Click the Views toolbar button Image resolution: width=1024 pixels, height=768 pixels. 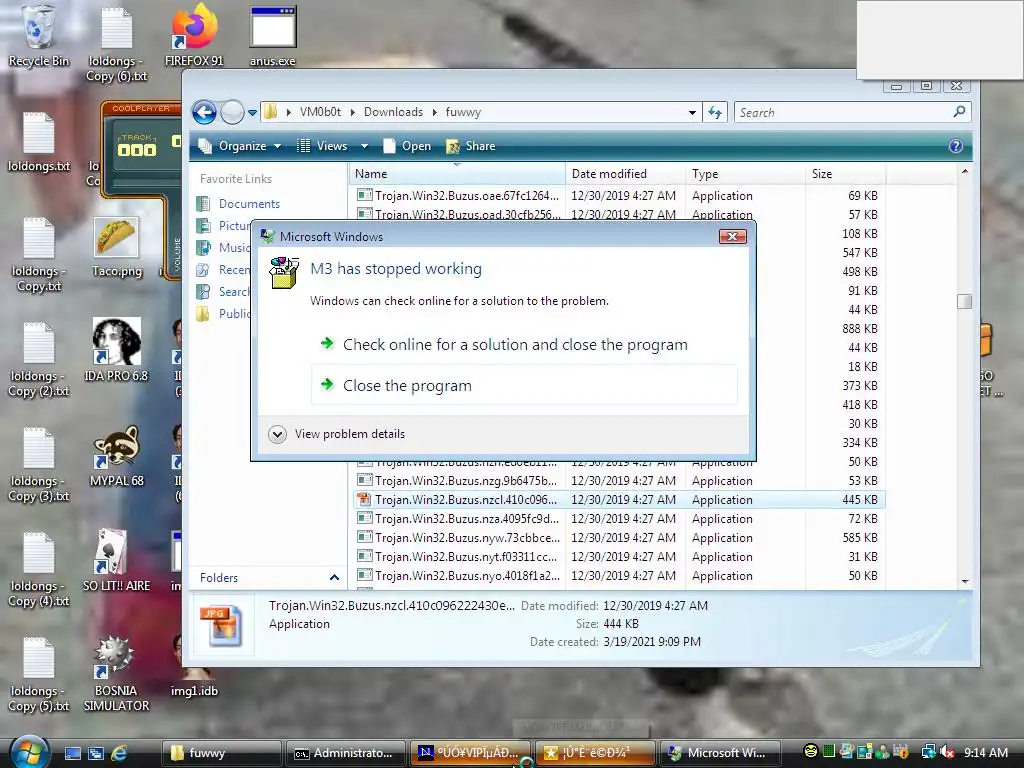tap(323, 146)
